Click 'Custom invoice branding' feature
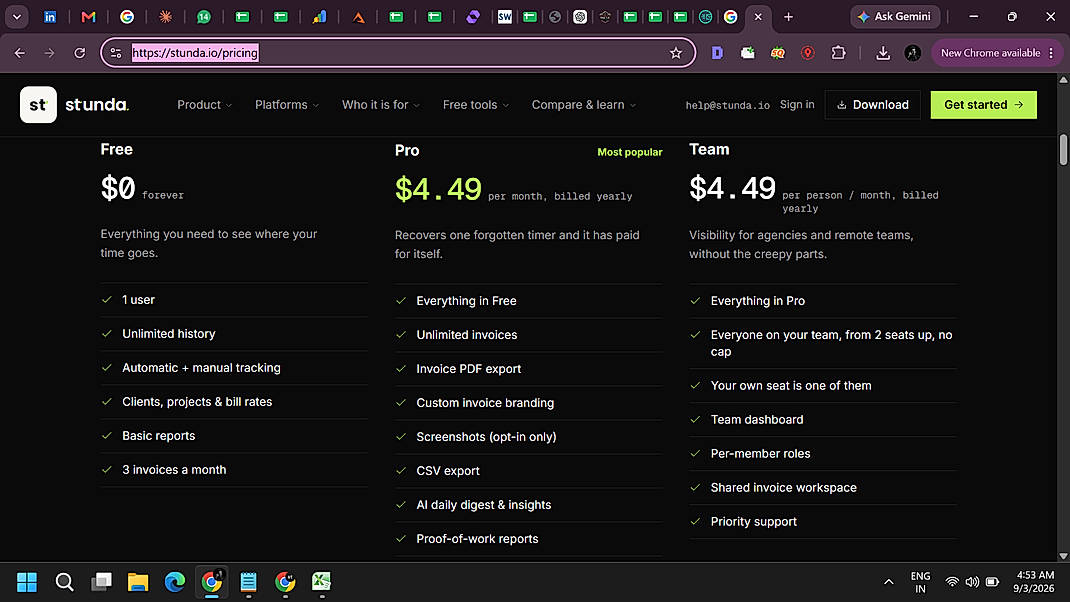This screenshot has height=602, width=1070. tap(528, 403)
